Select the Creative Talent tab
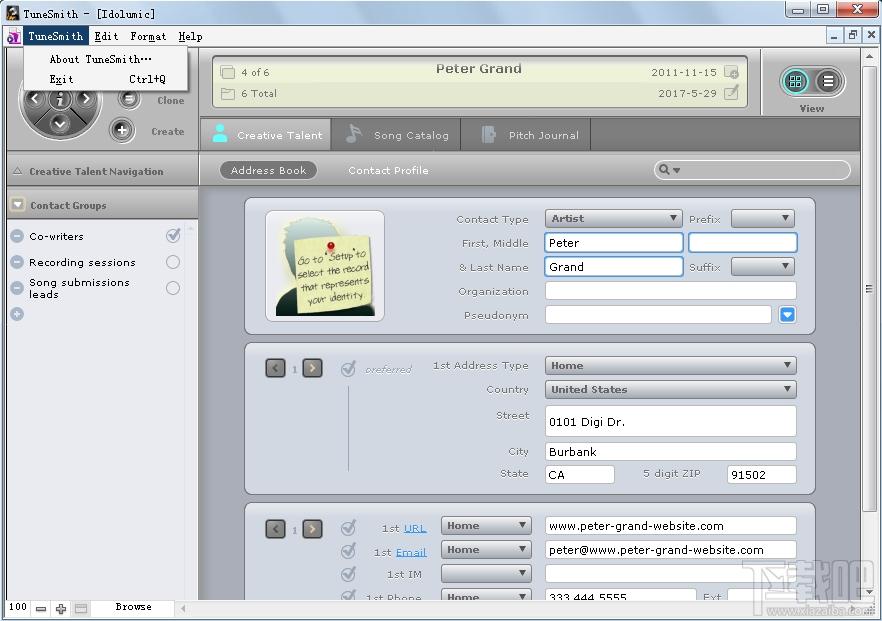882x621 pixels. pyautogui.click(x=266, y=135)
